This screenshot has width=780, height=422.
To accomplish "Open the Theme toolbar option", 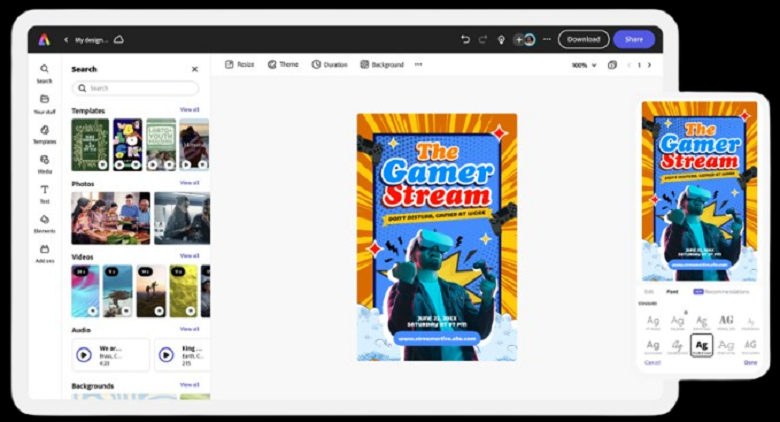I will [x=283, y=64].
